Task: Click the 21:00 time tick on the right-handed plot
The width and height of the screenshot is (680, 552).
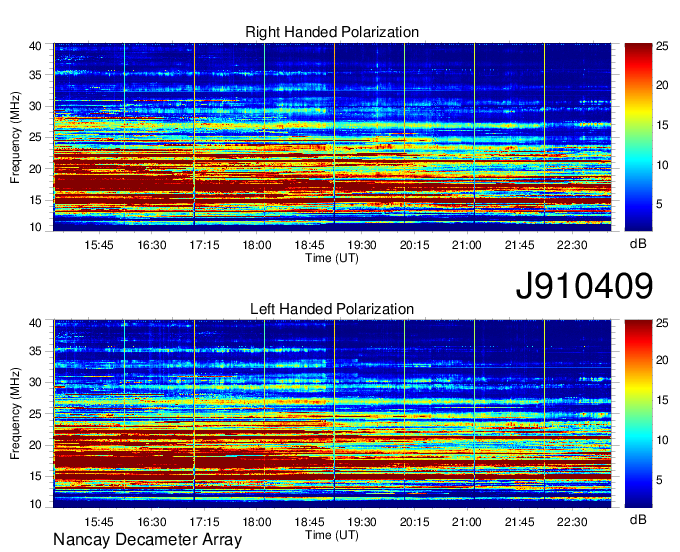Action: pos(467,245)
